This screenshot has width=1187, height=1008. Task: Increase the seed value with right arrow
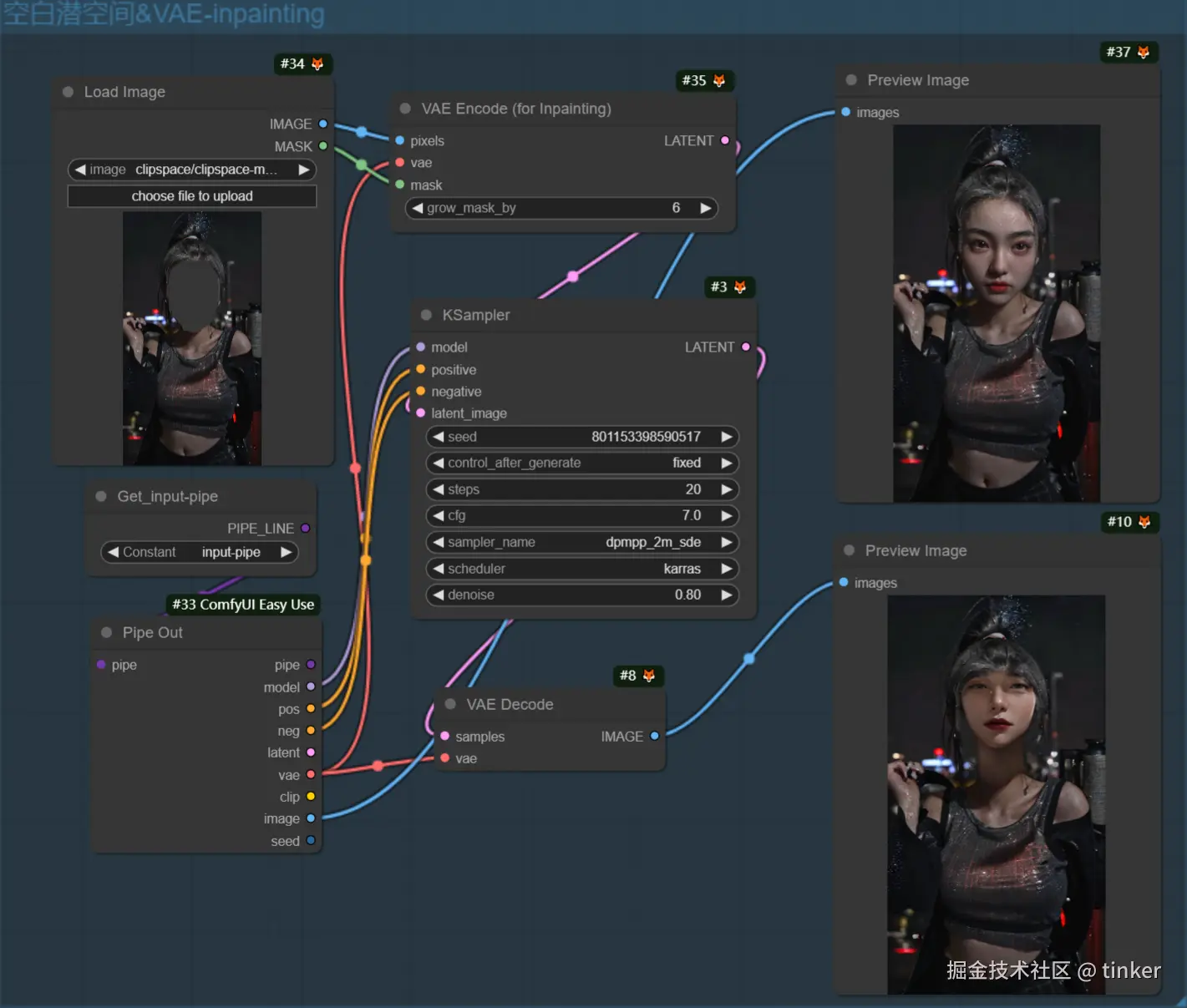(727, 437)
